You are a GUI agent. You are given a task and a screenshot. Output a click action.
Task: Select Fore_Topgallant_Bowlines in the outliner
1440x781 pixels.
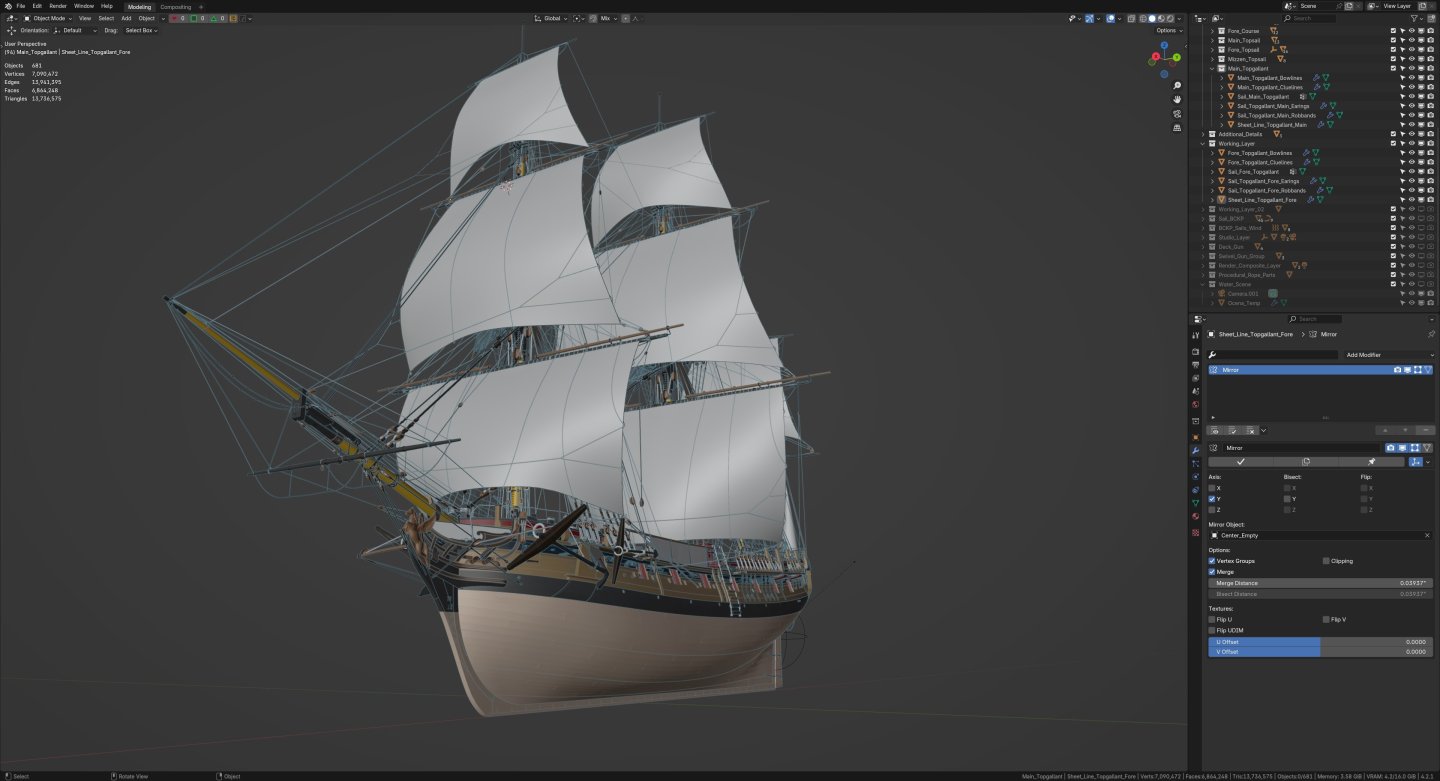point(1259,153)
